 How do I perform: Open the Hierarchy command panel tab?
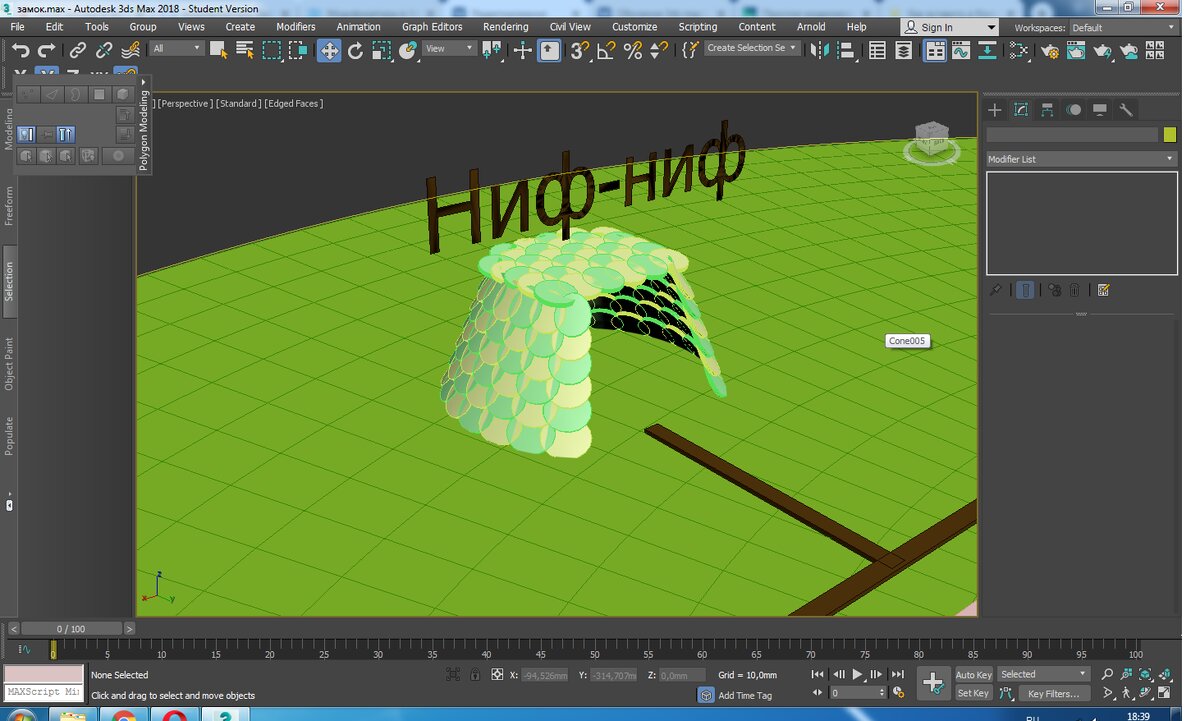[x=1047, y=110]
